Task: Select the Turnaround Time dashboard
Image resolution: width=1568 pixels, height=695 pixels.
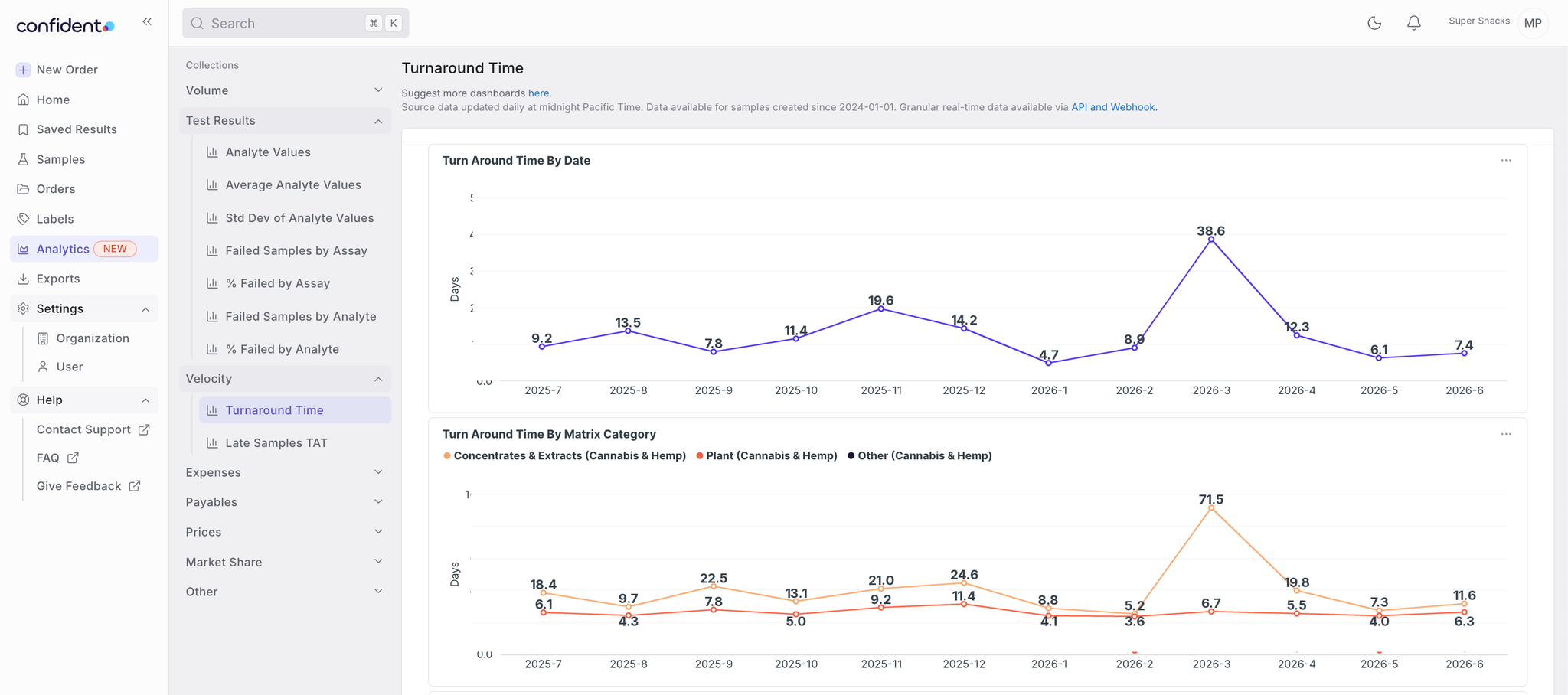Action: pos(295,410)
